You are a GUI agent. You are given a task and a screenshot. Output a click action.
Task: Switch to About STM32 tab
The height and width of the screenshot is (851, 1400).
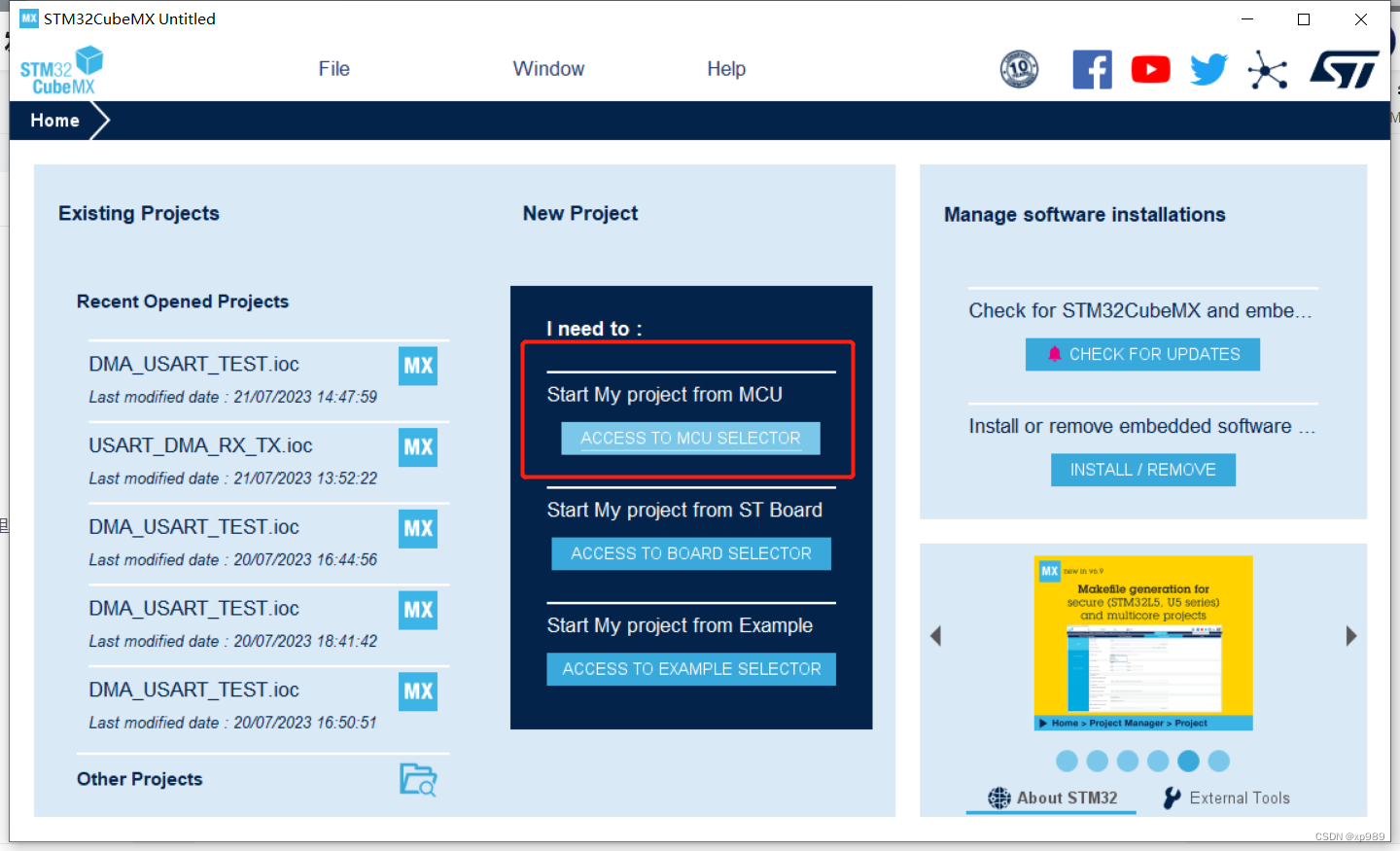(1052, 798)
